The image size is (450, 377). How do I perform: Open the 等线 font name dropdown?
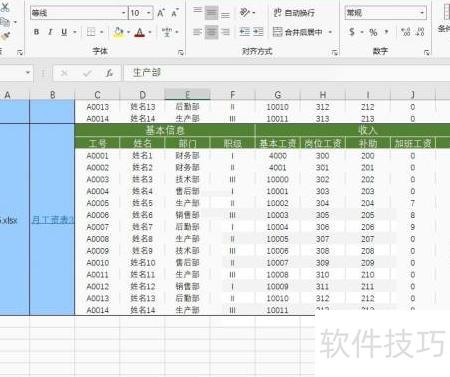pyautogui.click(x=124, y=13)
